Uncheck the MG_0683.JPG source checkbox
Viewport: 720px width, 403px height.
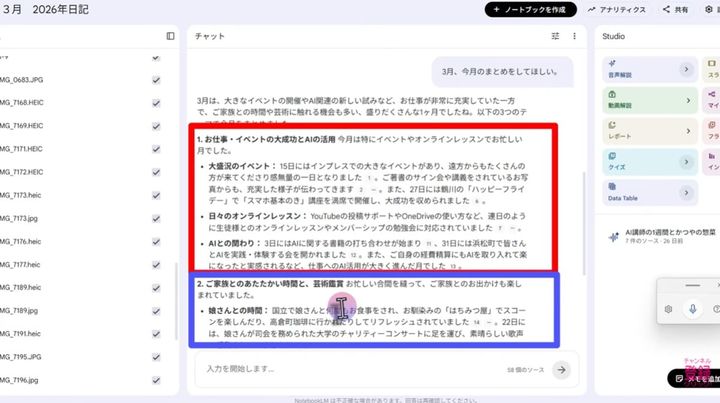pos(156,80)
